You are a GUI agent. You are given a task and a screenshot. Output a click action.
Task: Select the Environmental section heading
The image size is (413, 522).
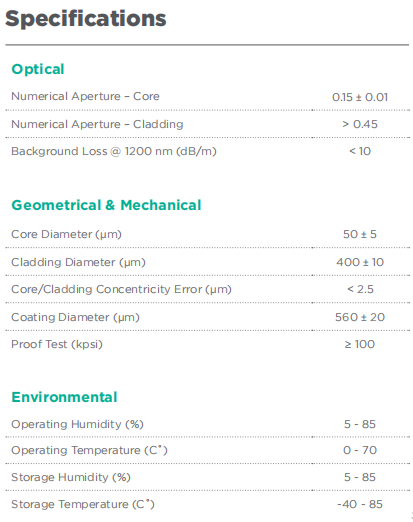click(64, 397)
